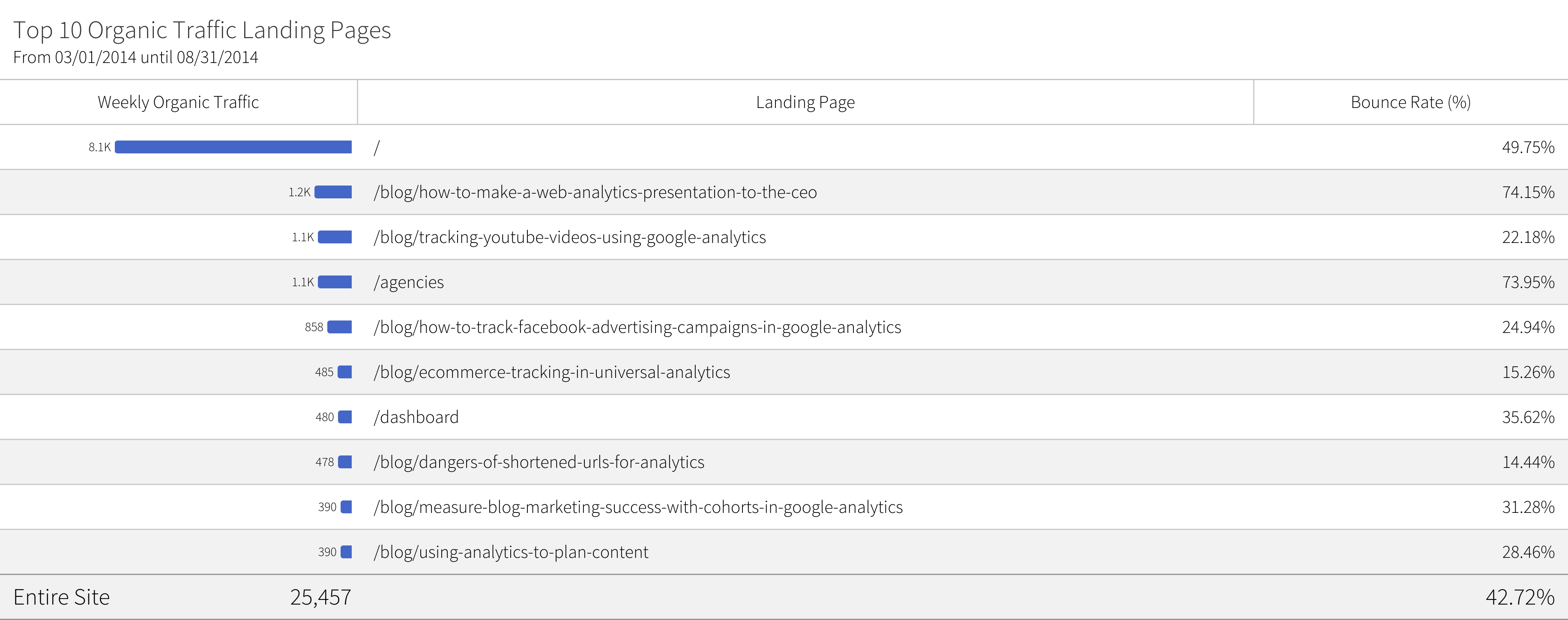Click the title Top 10 Organic Traffic Landing Pages
This screenshot has width=1568, height=620.
(x=202, y=30)
